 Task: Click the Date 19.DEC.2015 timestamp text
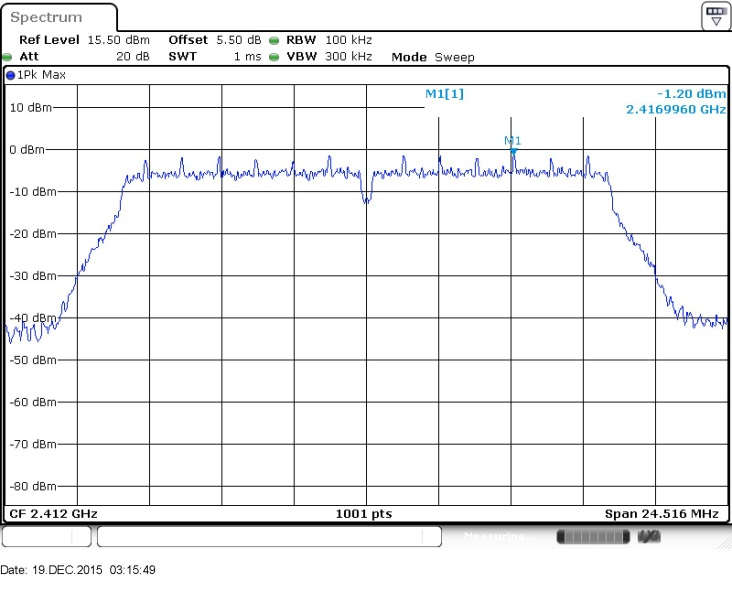pyautogui.click(x=78, y=570)
